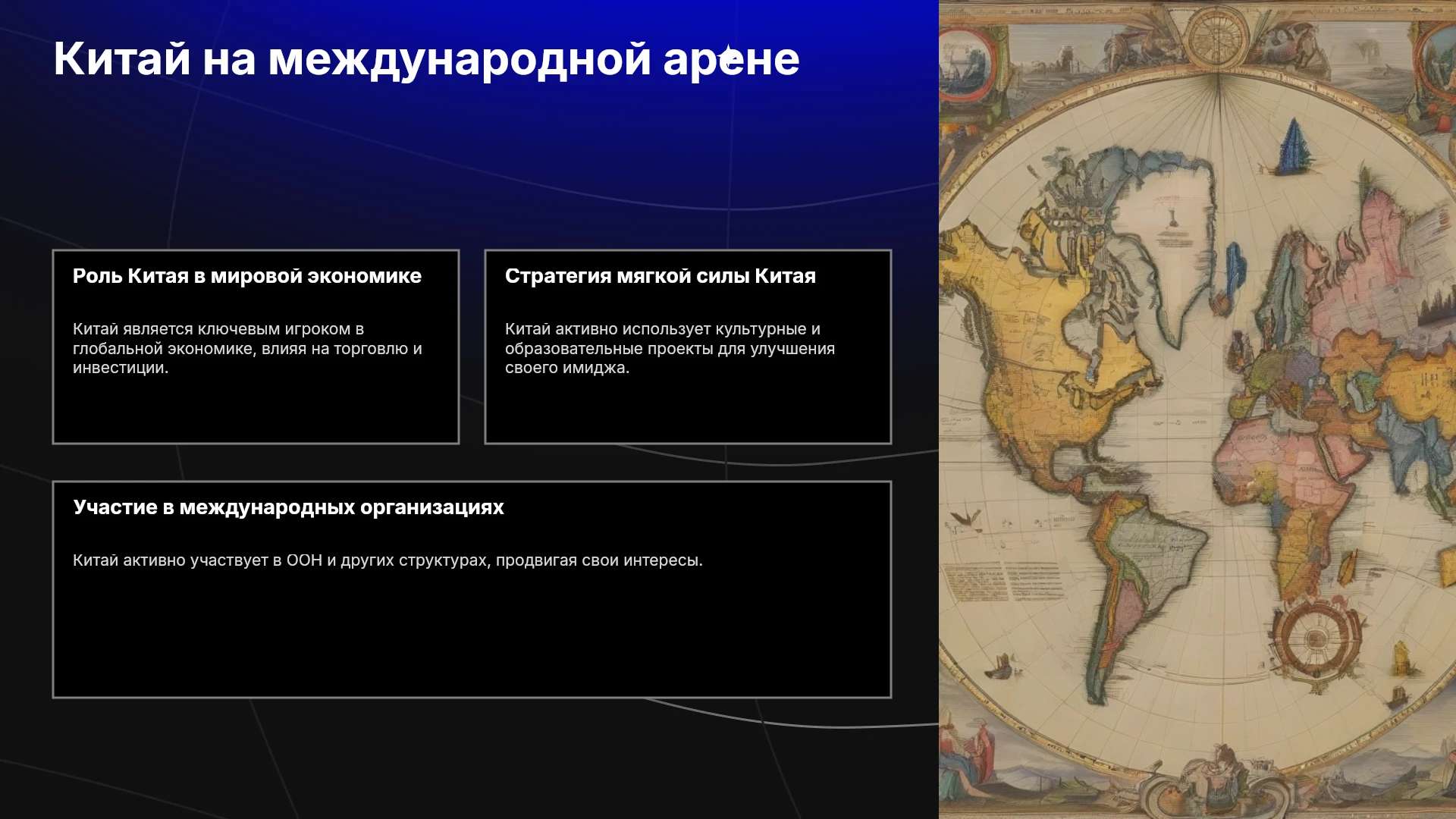This screenshot has height=819, width=1456.
Task: Click the sentence mentioning ООН и других структурах
Action: pyautogui.click(x=388, y=560)
